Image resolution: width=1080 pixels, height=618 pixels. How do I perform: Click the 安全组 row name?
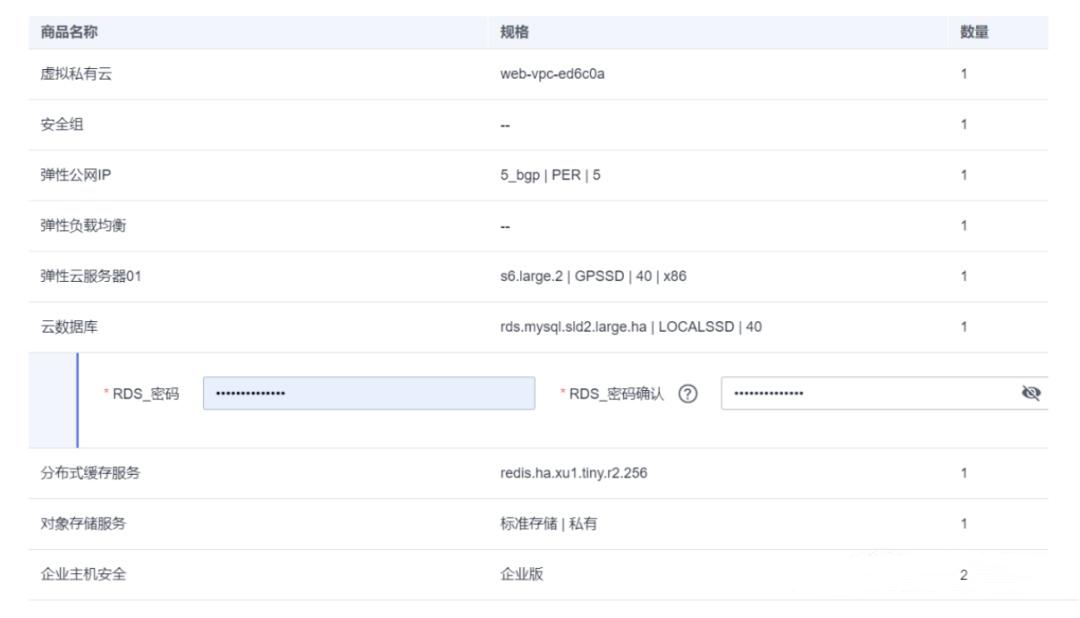click(x=61, y=125)
